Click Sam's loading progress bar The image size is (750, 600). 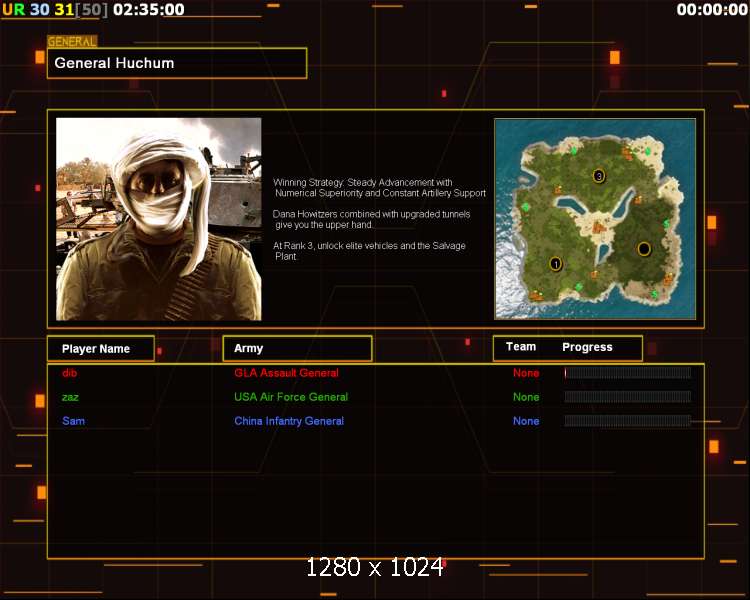(x=627, y=421)
